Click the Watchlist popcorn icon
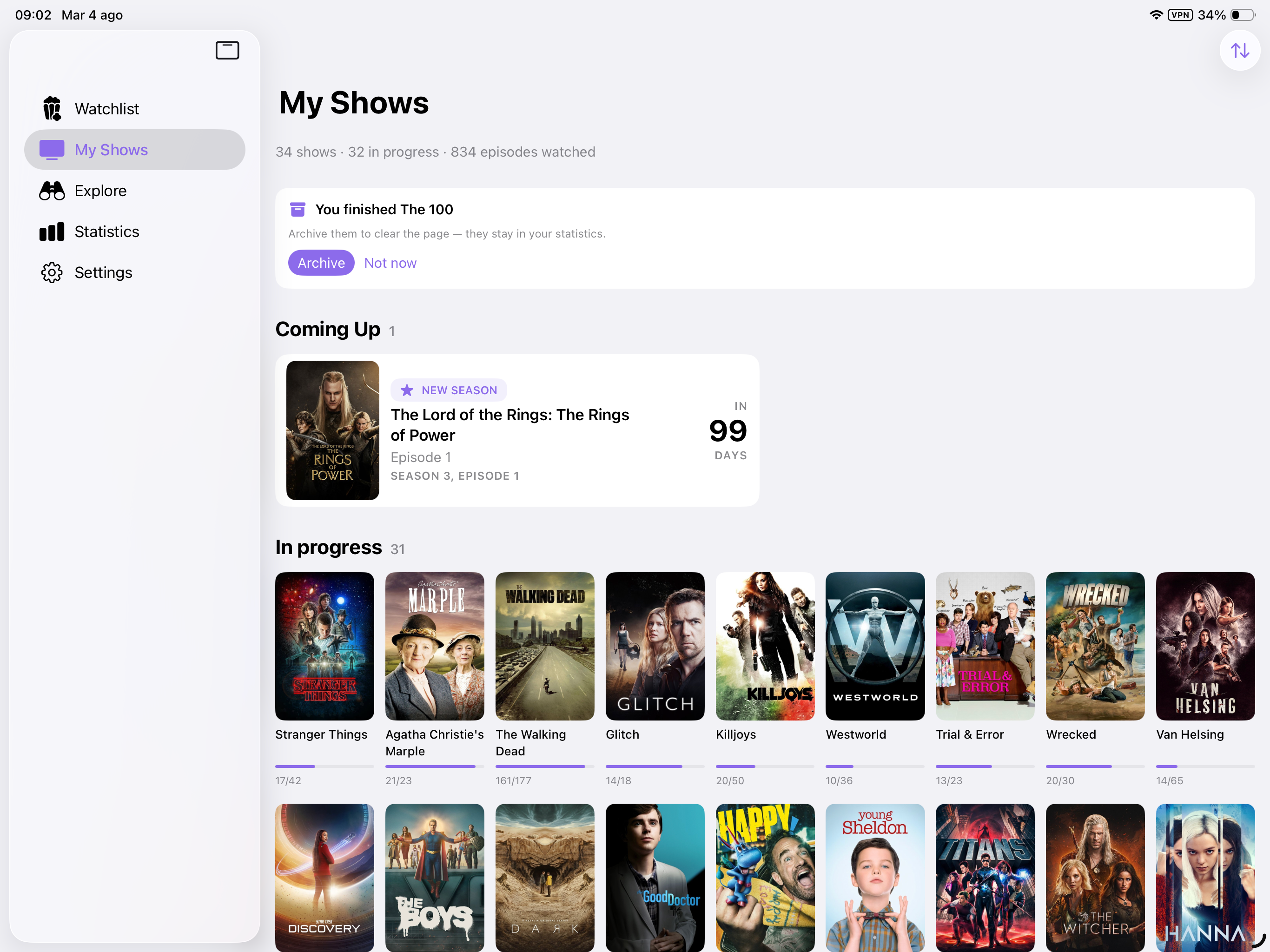This screenshot has width=1270, height=952. coord(52,108)
